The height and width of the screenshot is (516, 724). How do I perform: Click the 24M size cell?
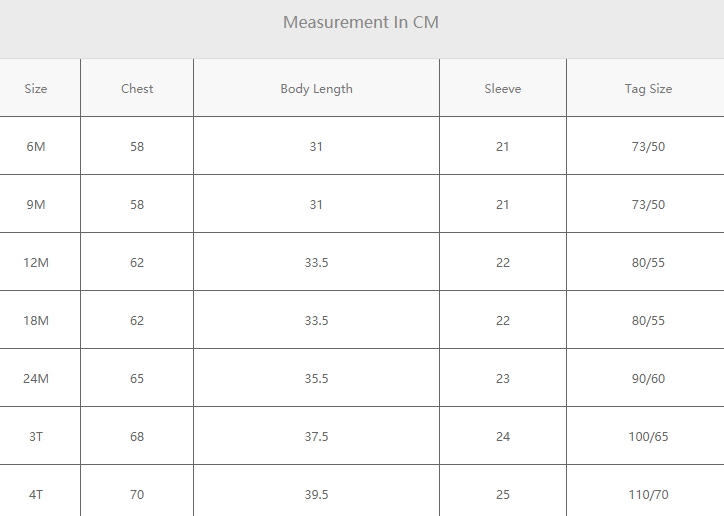click(36, 378)
